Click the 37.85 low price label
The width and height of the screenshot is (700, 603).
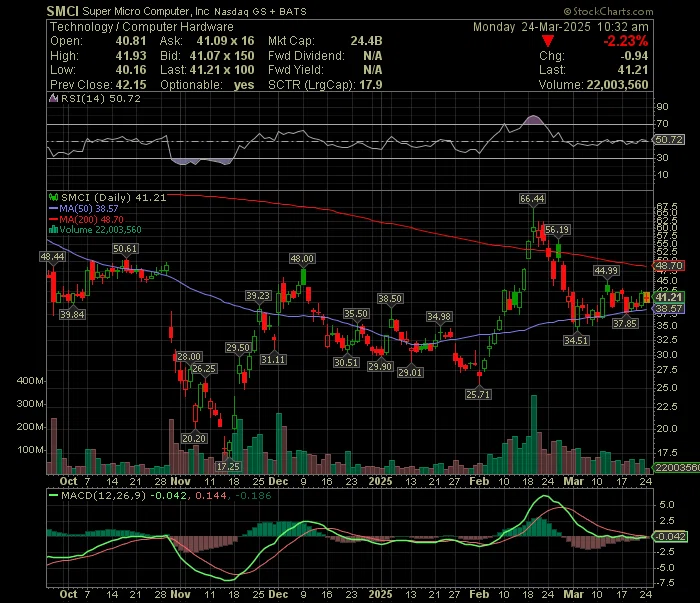[x=625, y=324]
